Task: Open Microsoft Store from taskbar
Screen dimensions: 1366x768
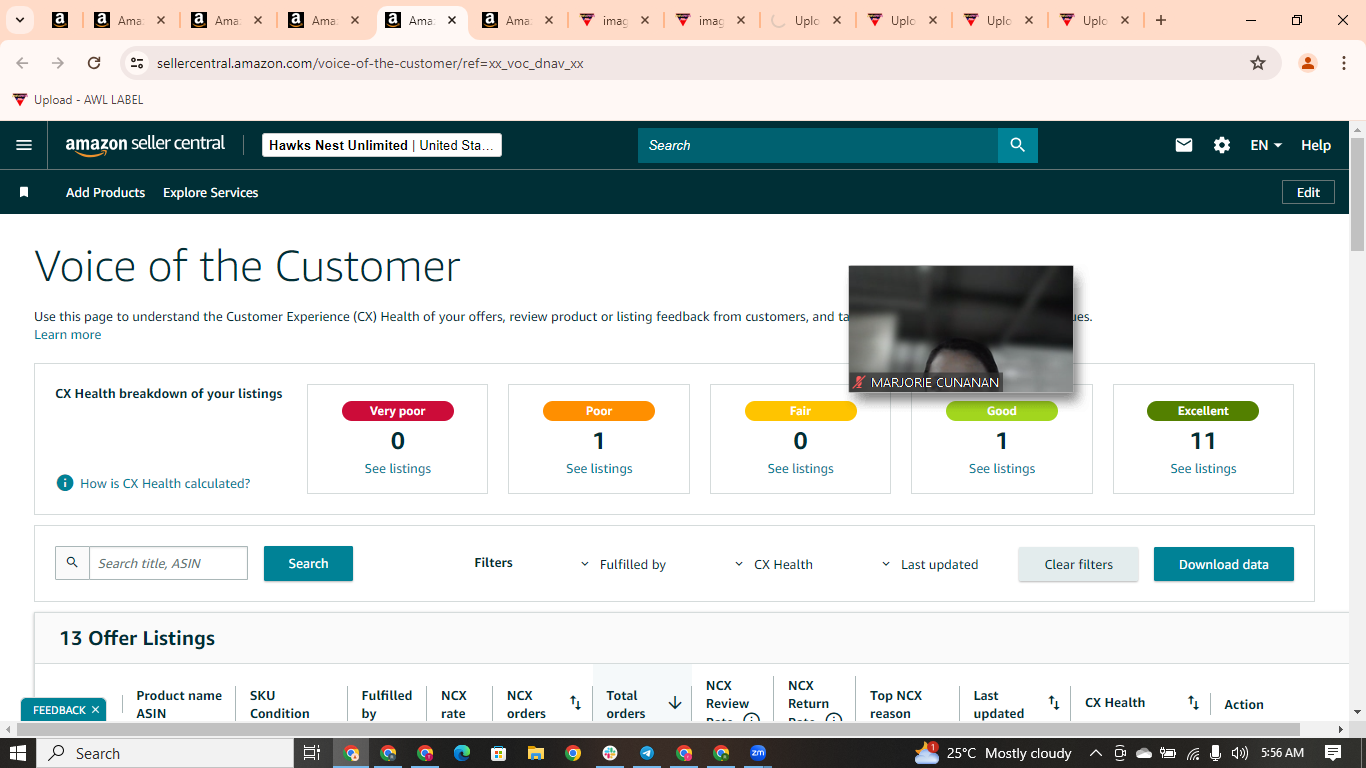Action: point(499,753)
